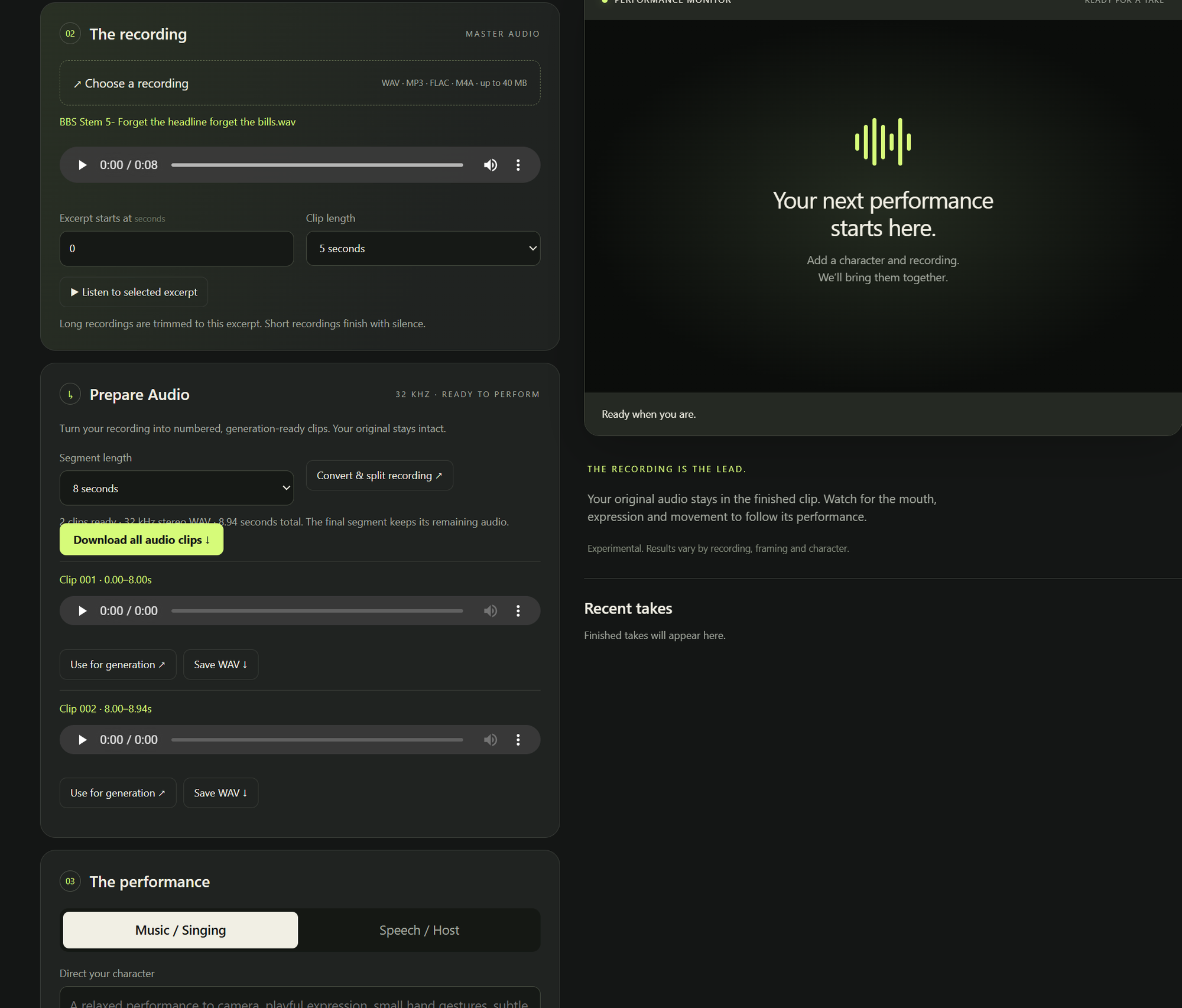Play the Clip 001 audio
Image resolution: width=1182 pixels, height=1008 pixels.
[x=83, y=610]
